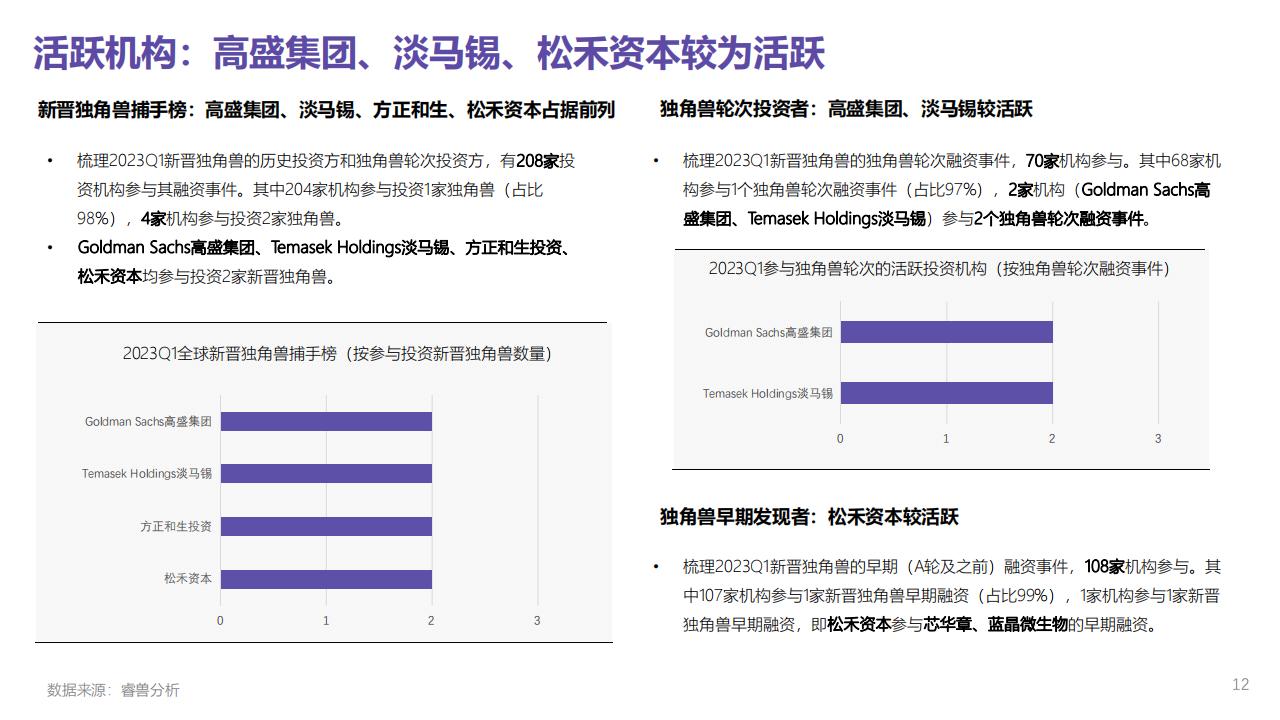Viewport: 1280px width, 720px height.
Task: Click label Goldman Sachs高盛集团 in left chart
Action: [148, 422]
